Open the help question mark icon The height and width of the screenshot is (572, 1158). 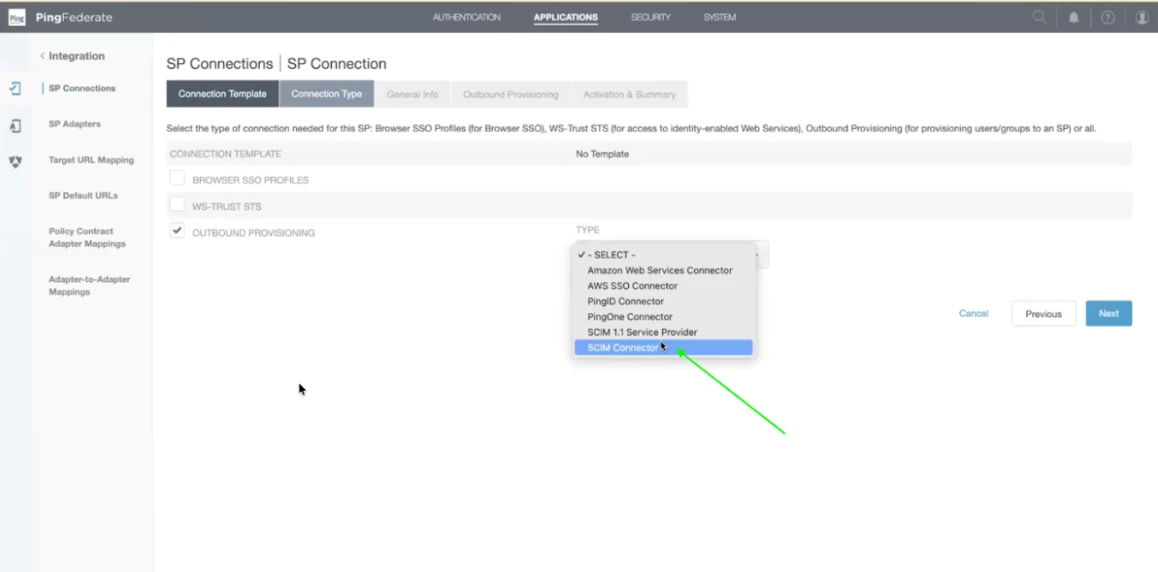1108,17
